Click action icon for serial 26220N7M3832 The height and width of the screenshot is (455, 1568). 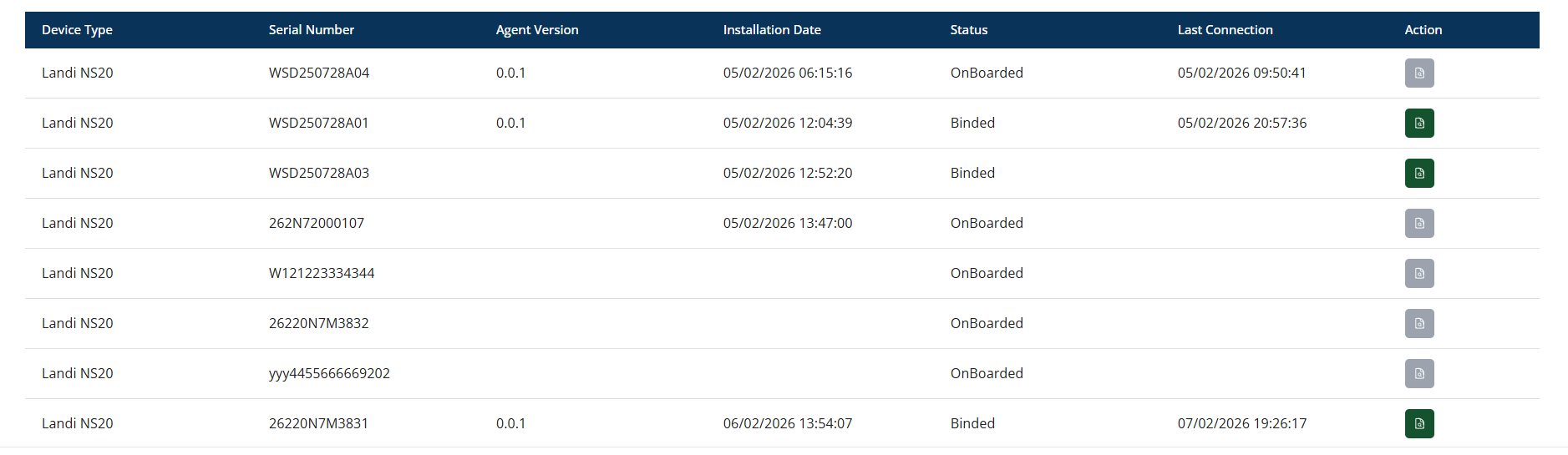[1418, 324]
